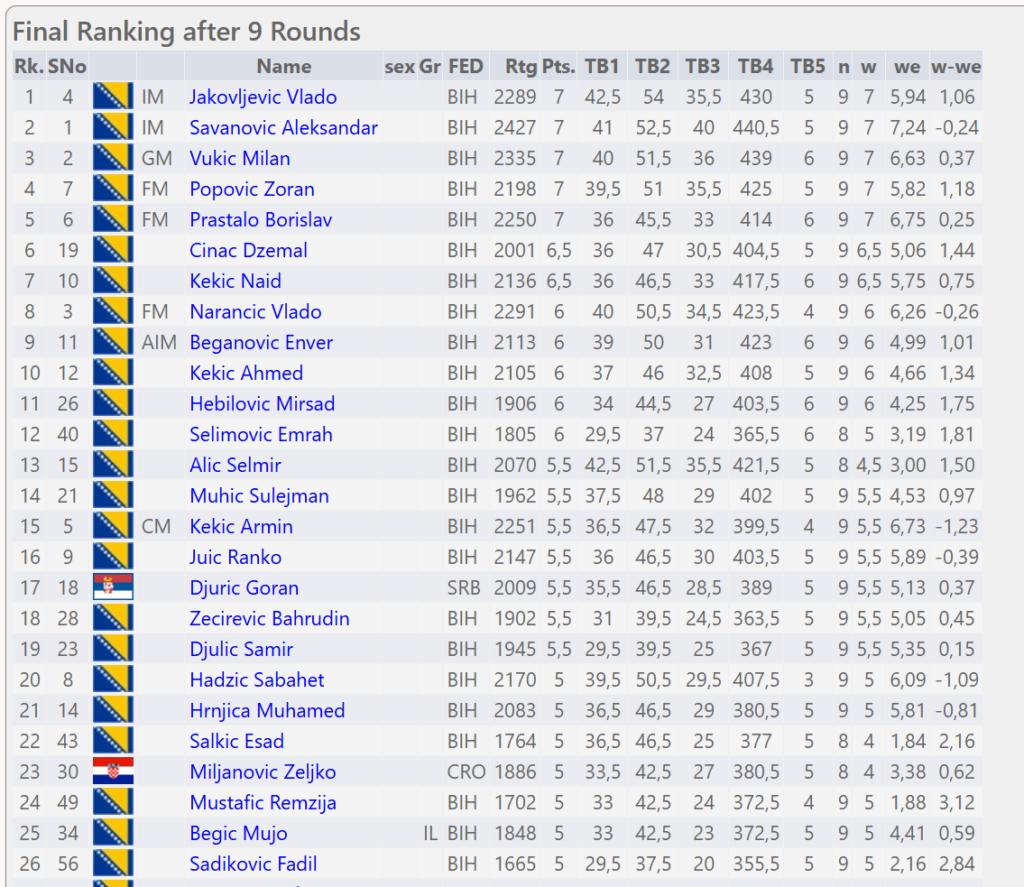Click the Mustafic Remzija name link
1024x887 pixels.
[x=263, y=803]
